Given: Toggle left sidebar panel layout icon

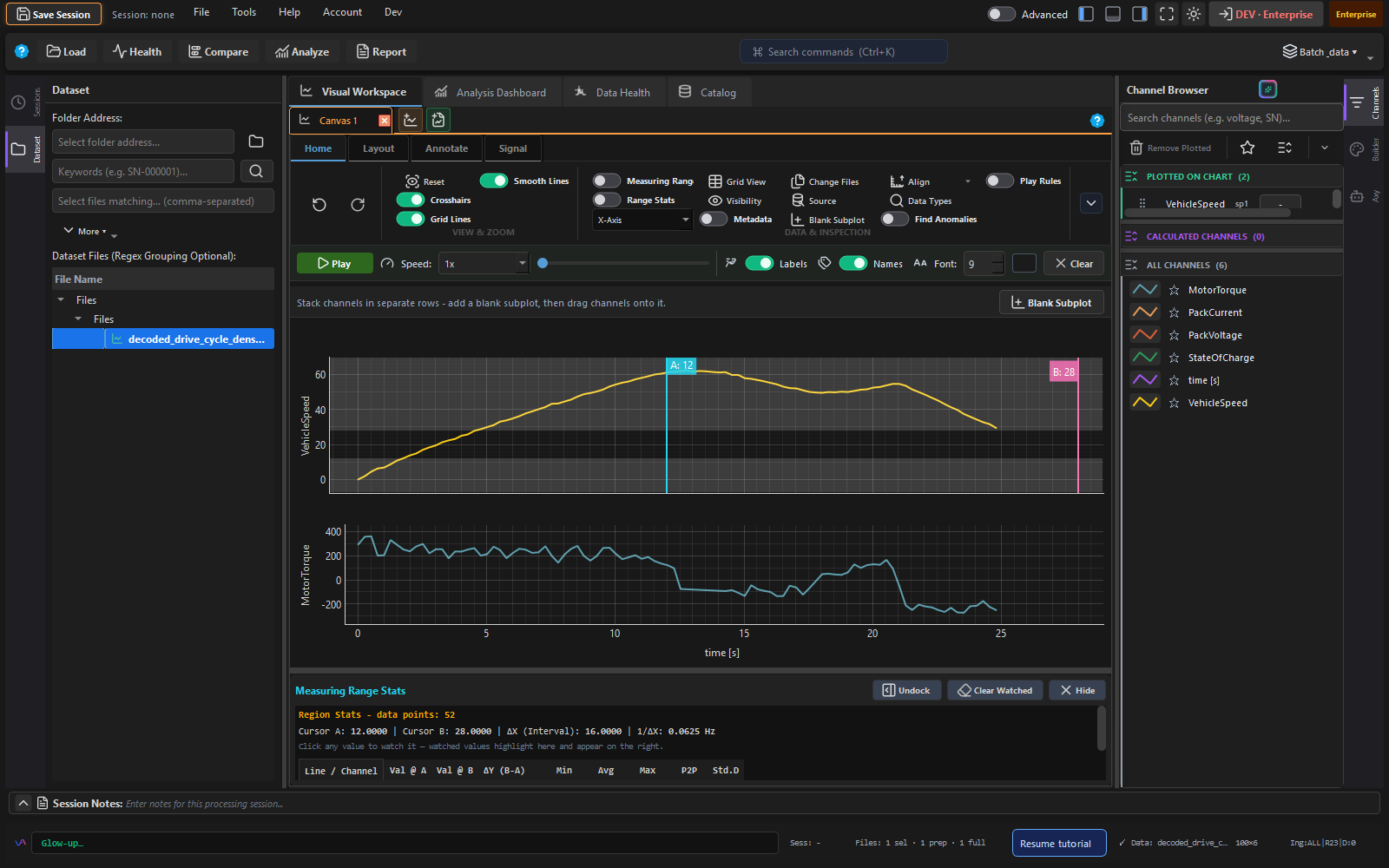Looking at the screenshot, I should click(x=1086, y=14).
